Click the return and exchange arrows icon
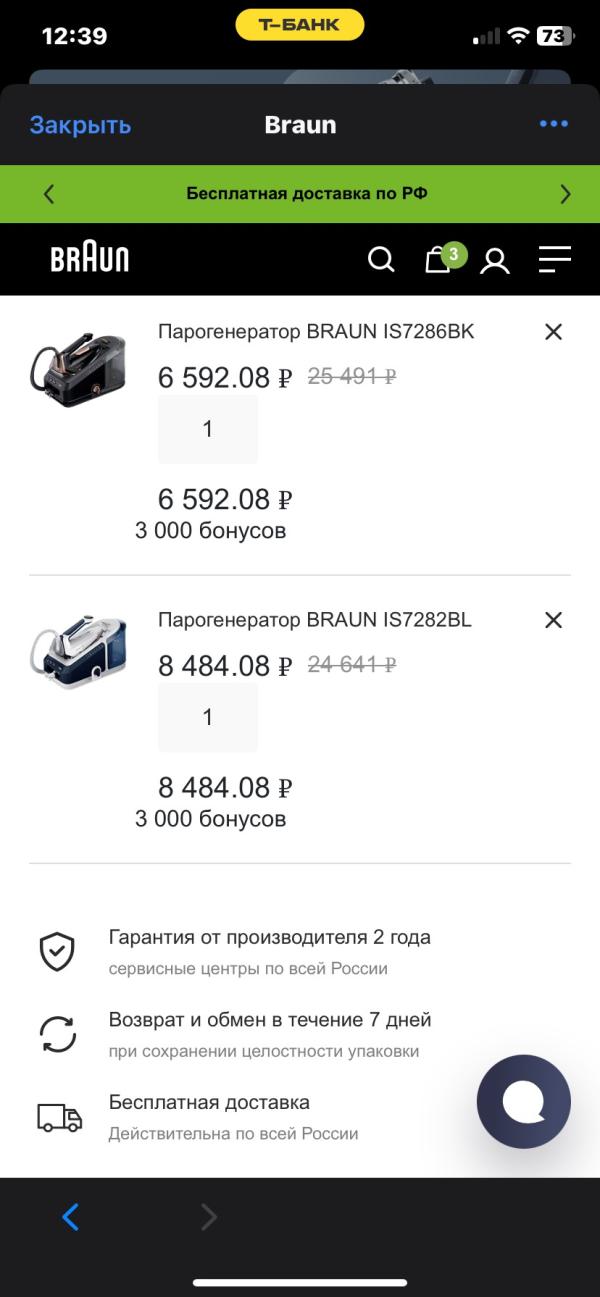The image size is (600, 1297). pos(57,1032)
